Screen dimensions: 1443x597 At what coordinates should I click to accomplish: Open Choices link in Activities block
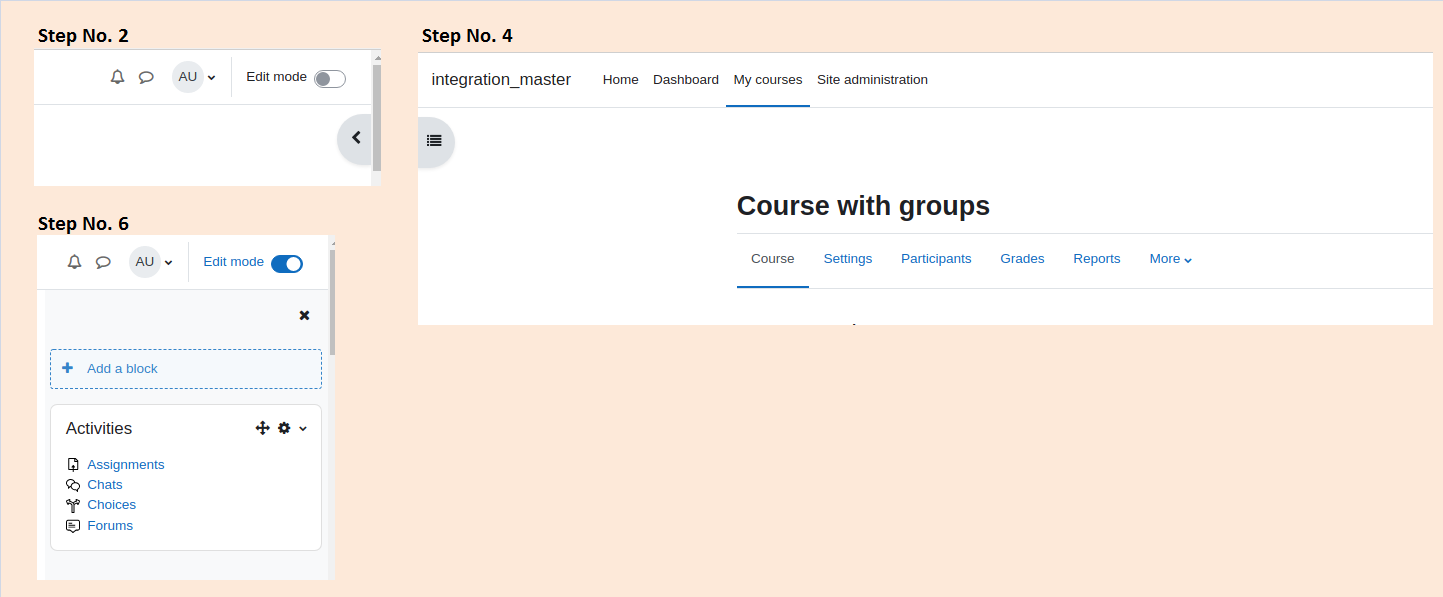pyautogui.click(x=112, y=505)
